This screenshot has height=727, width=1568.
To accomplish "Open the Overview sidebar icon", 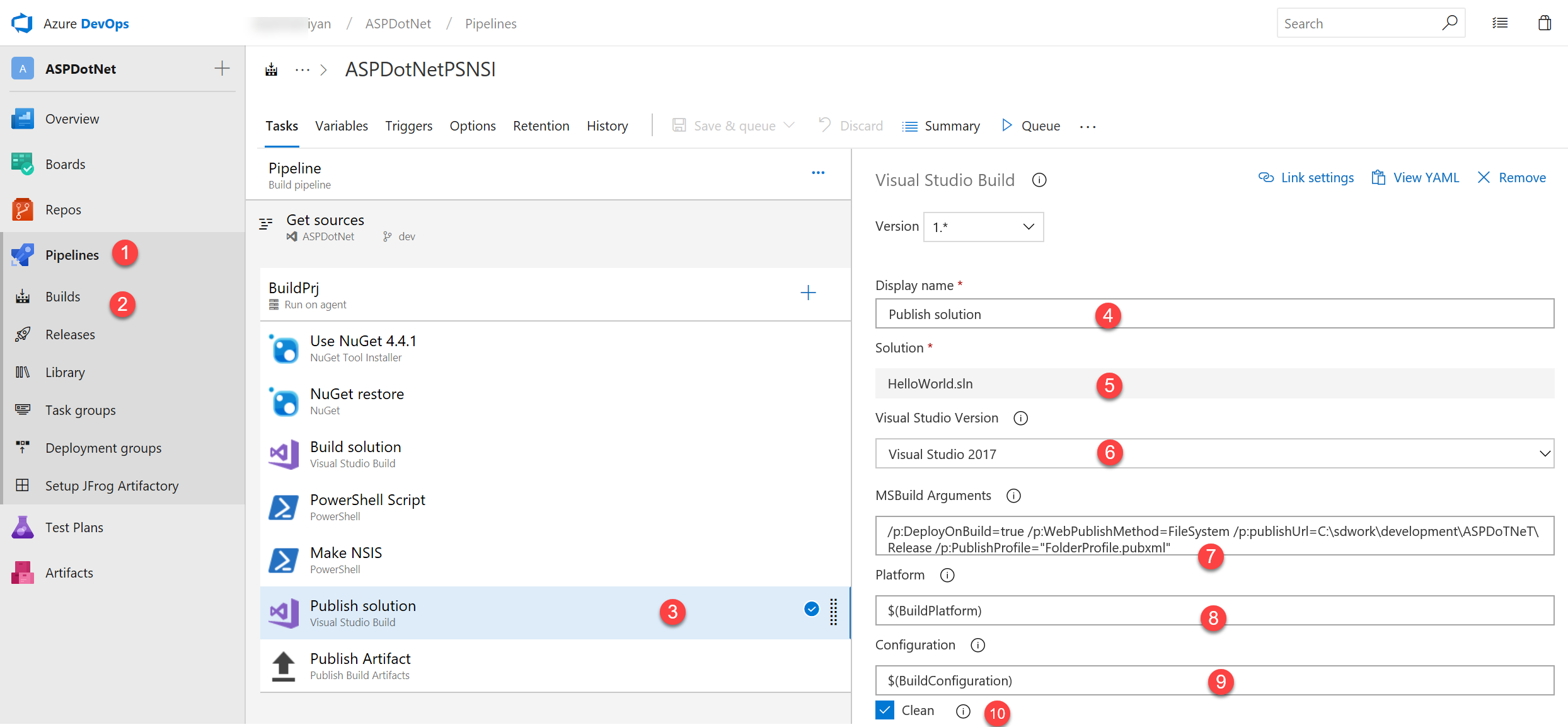I will tap(23, 119).
